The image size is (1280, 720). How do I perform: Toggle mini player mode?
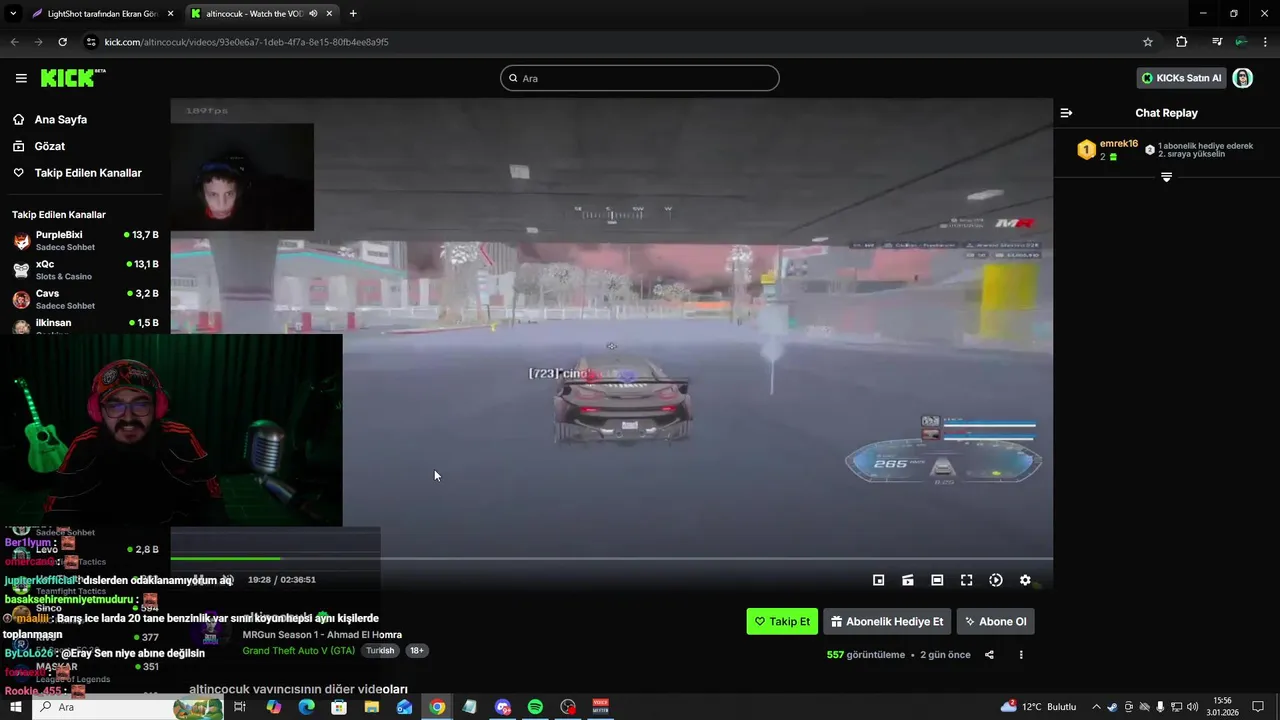878,580
